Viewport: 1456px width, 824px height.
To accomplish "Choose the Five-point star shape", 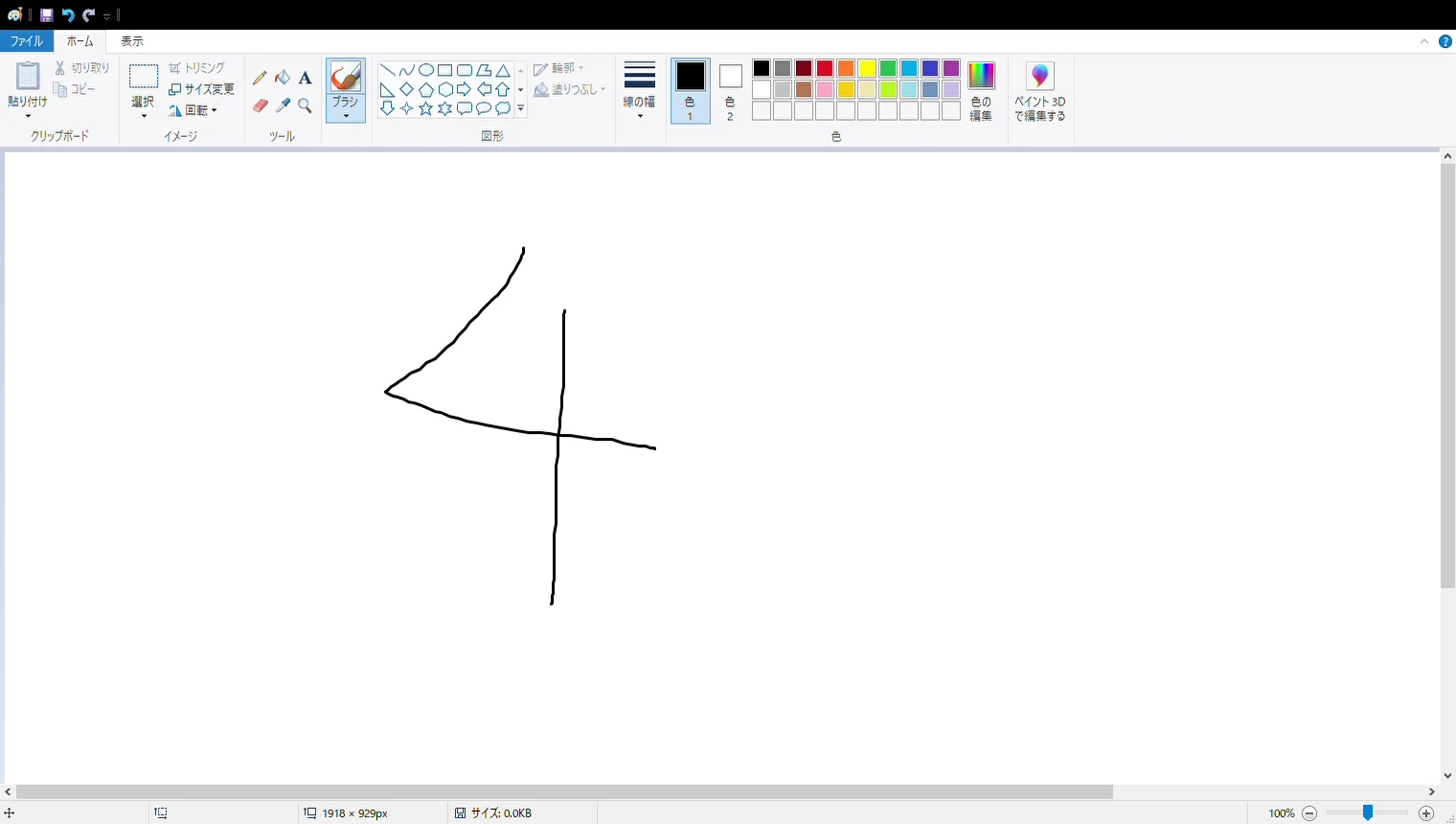I will 426,108.
